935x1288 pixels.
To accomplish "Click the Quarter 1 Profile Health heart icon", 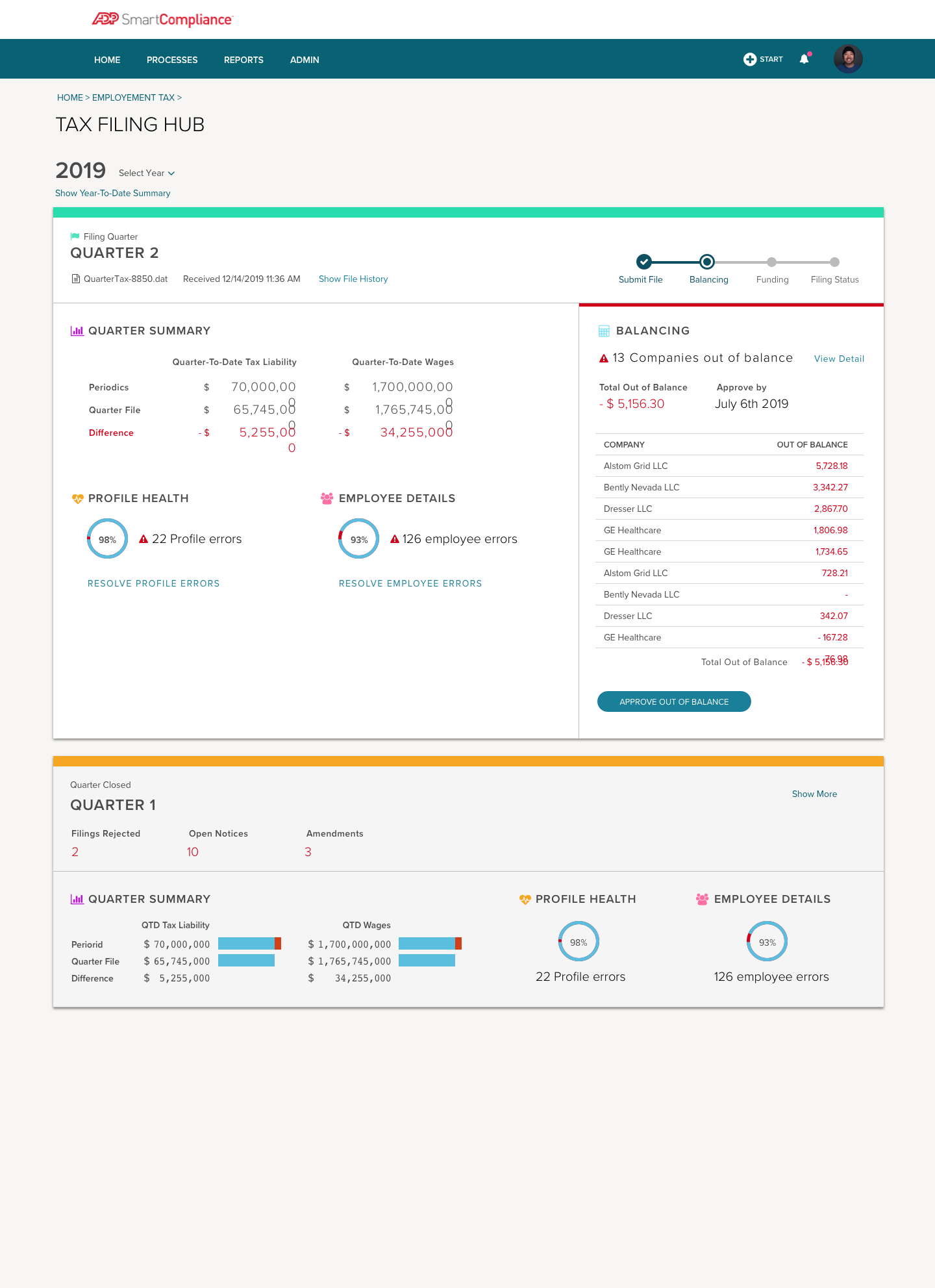I will (x=525, y=900).
